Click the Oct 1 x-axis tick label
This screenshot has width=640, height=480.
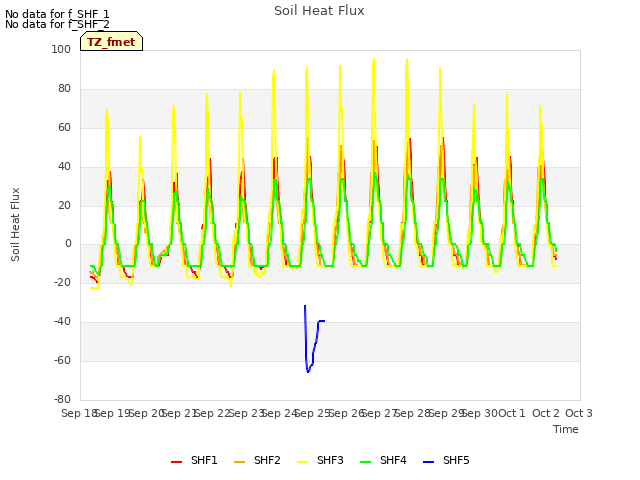click(512, 413)
